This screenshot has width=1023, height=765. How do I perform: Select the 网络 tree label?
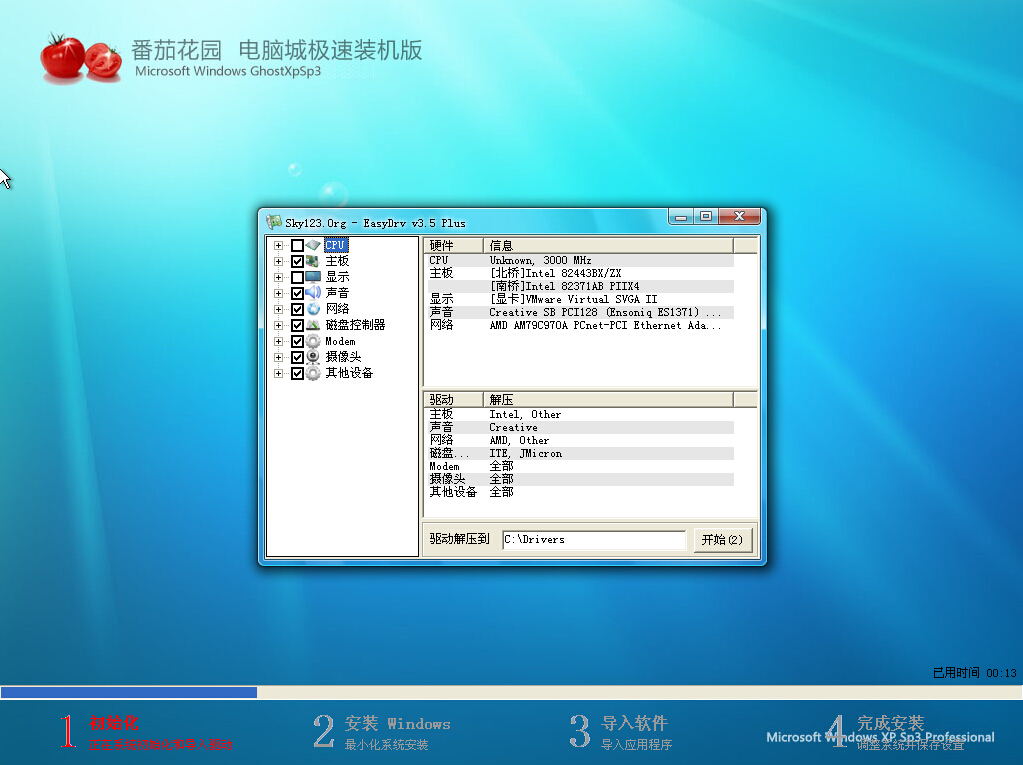point(337,309)
